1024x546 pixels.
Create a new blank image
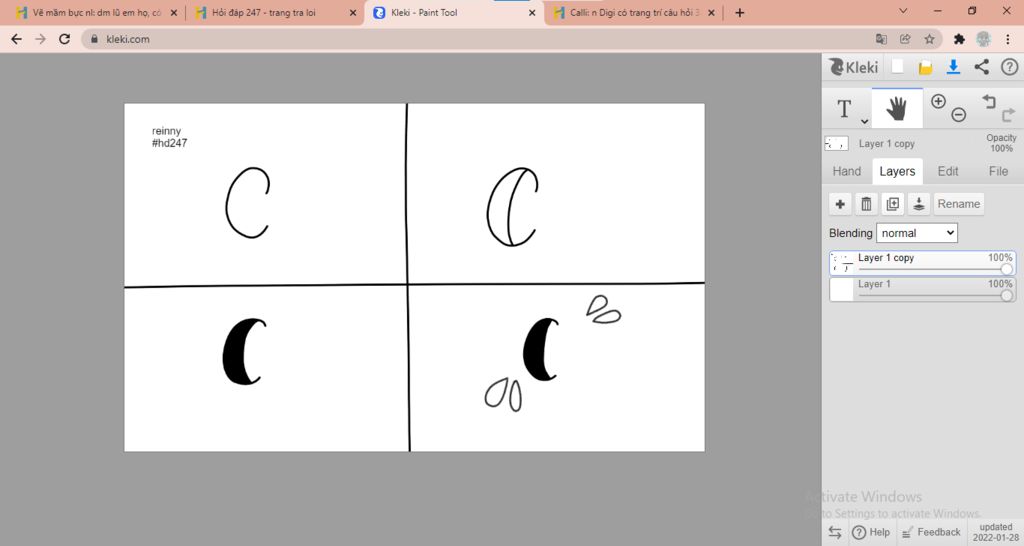898,67
